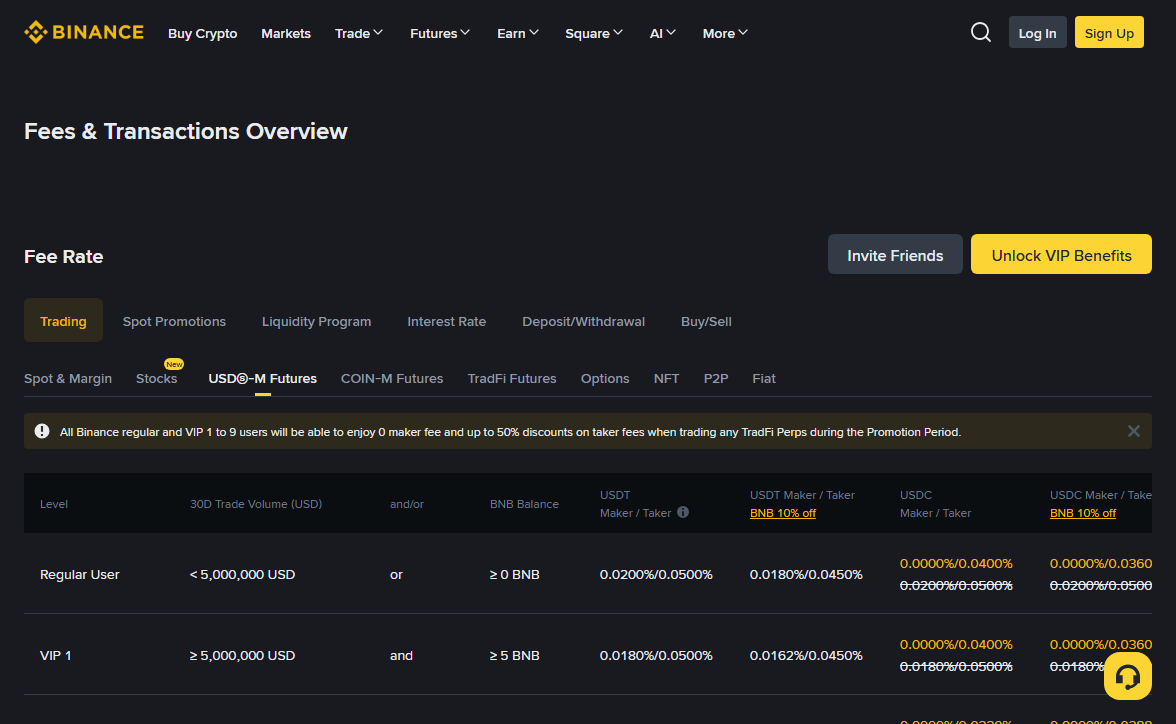Open BNB 10% off link under USDT Maker / Taker
The width and height of the screenshot is (1176, 724).
[782, 513]
